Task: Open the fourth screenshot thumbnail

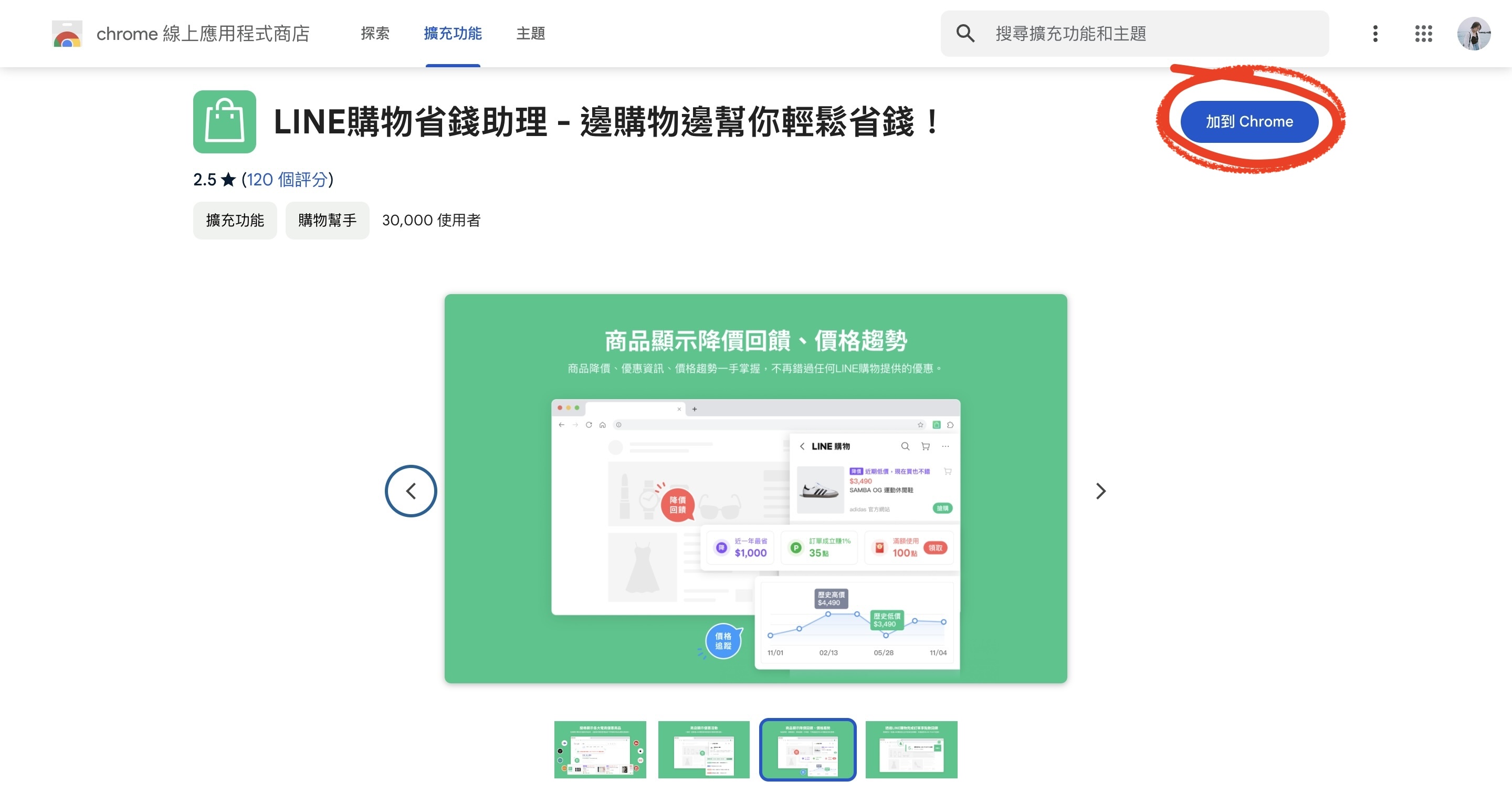Action: click(x=911, y=750)
